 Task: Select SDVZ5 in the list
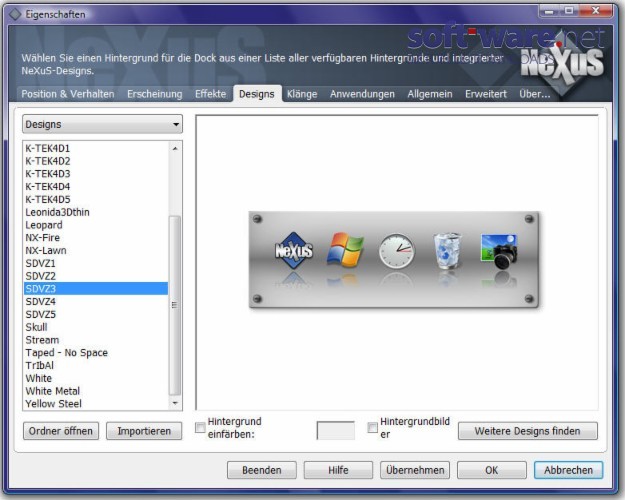pyautogui.click(x=96, y=314)
